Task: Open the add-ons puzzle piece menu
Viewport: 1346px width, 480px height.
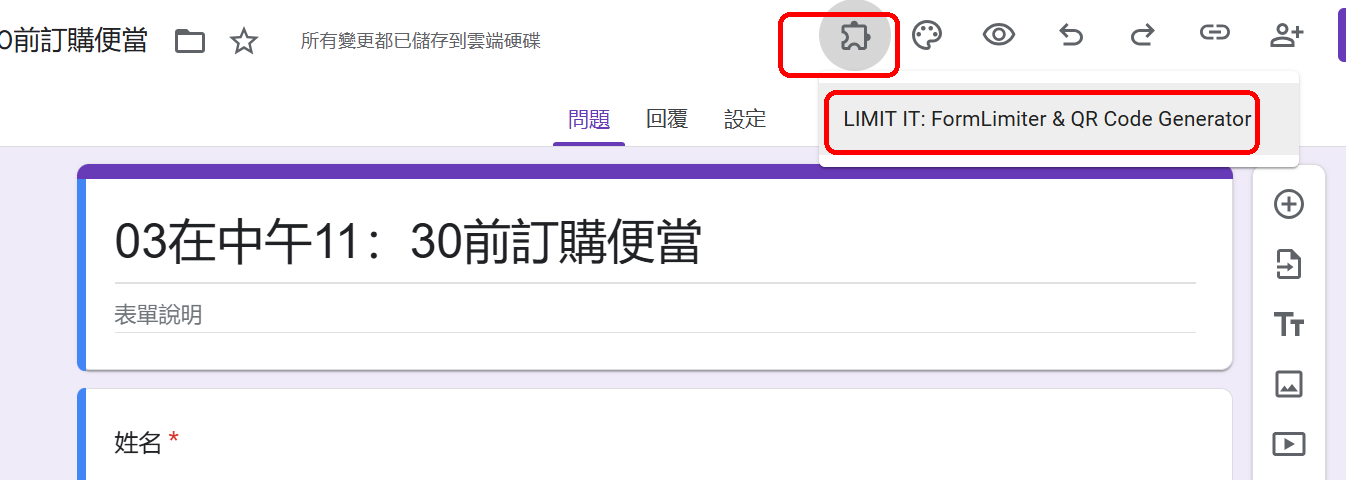Action: (855, 37)
